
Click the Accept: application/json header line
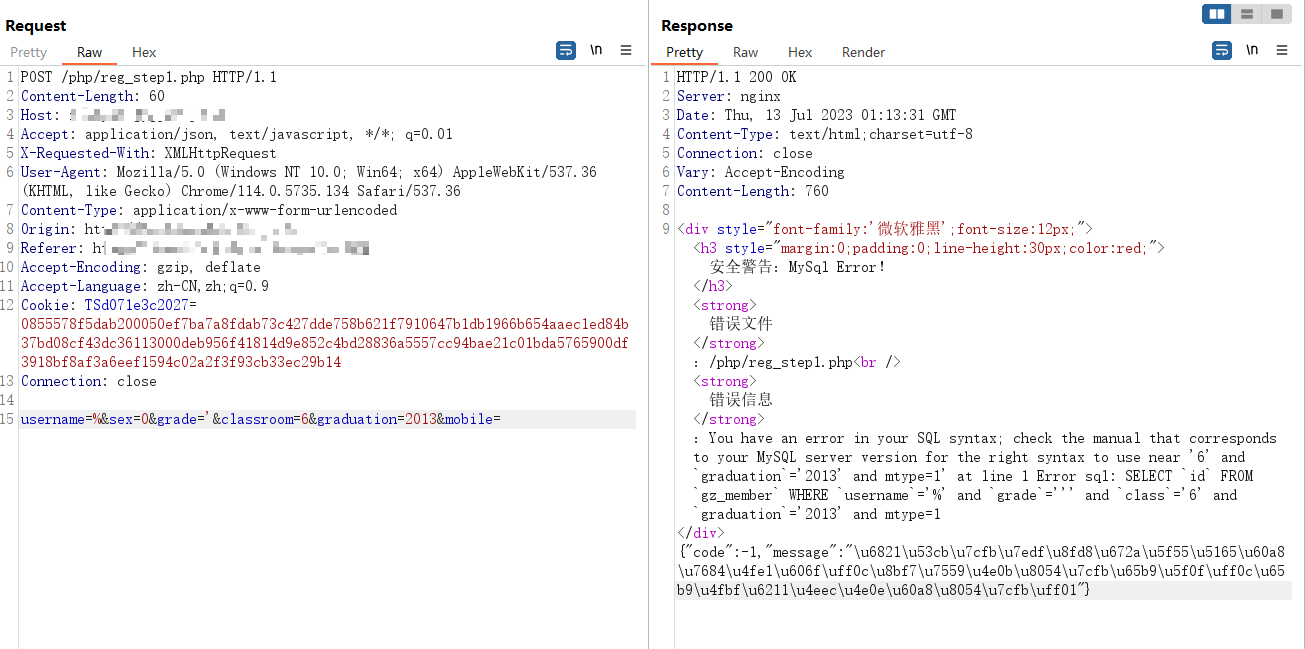[237, 134]
